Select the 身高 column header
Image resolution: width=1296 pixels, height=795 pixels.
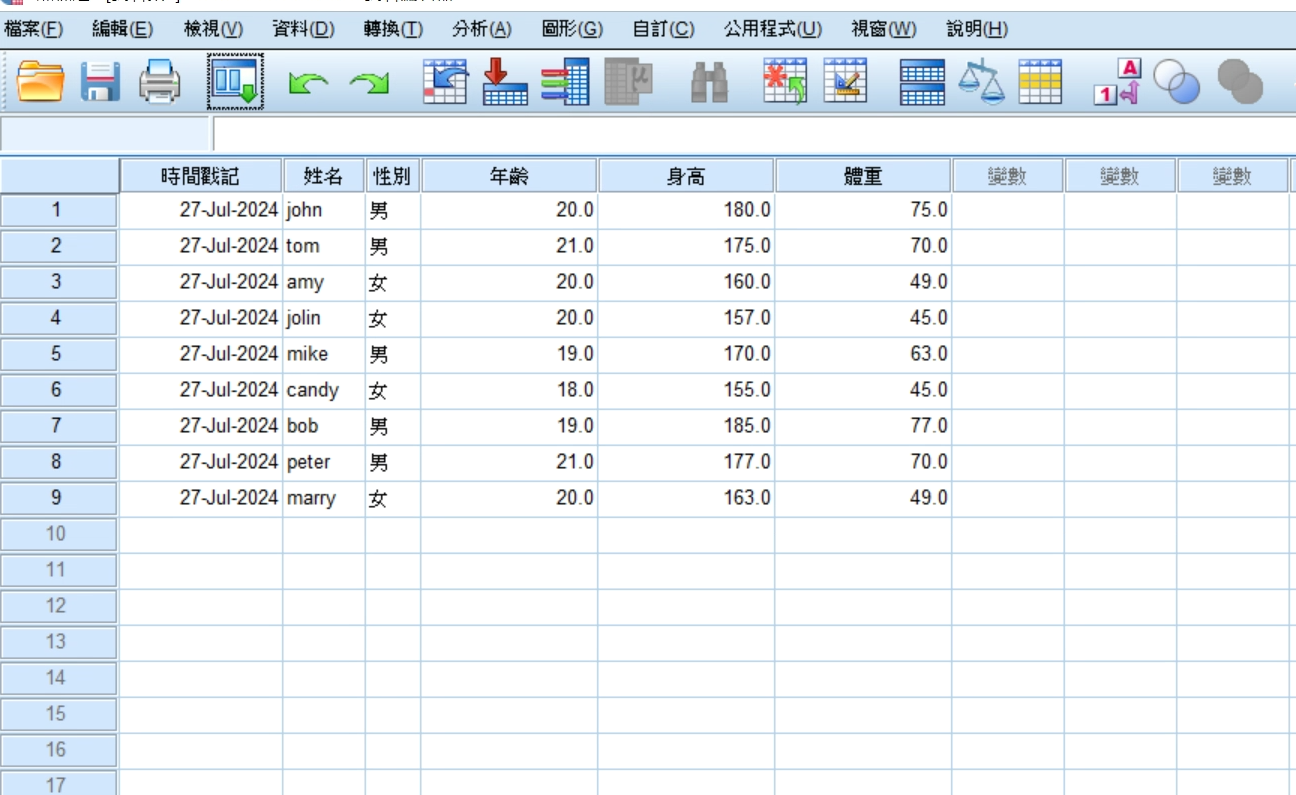pos(686,177)
